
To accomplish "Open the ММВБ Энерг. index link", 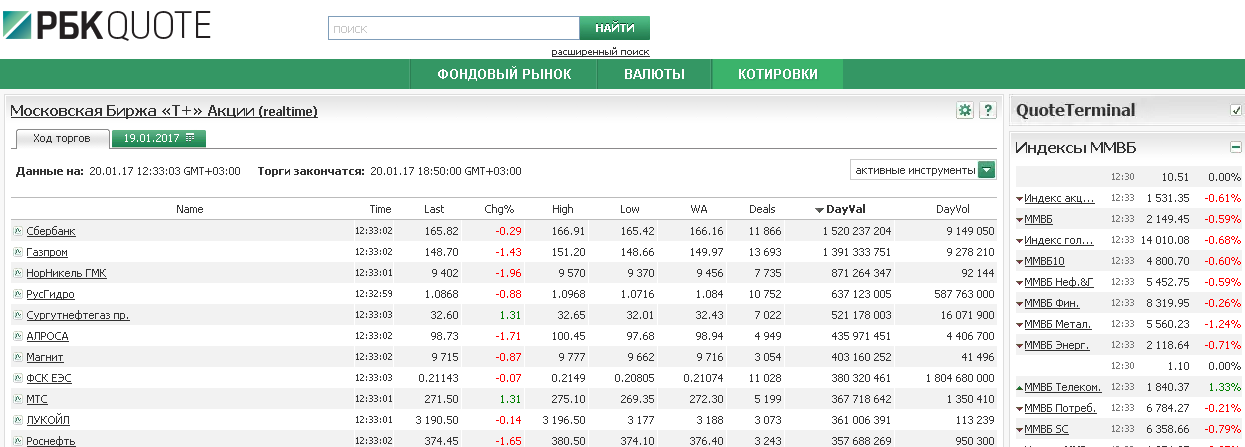I will 1057,345.
